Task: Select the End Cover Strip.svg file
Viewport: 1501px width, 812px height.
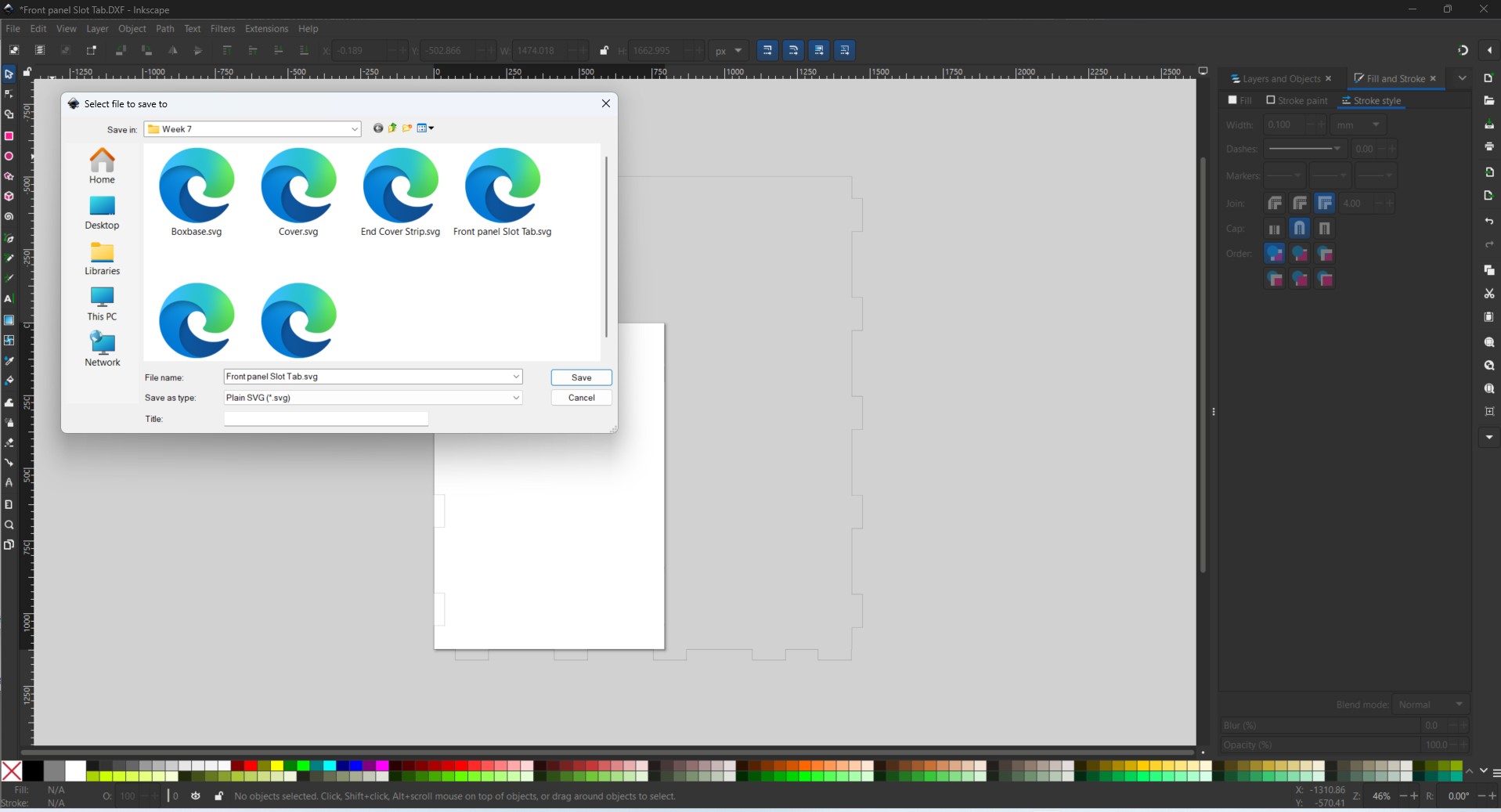Action: tap(400, 193)
